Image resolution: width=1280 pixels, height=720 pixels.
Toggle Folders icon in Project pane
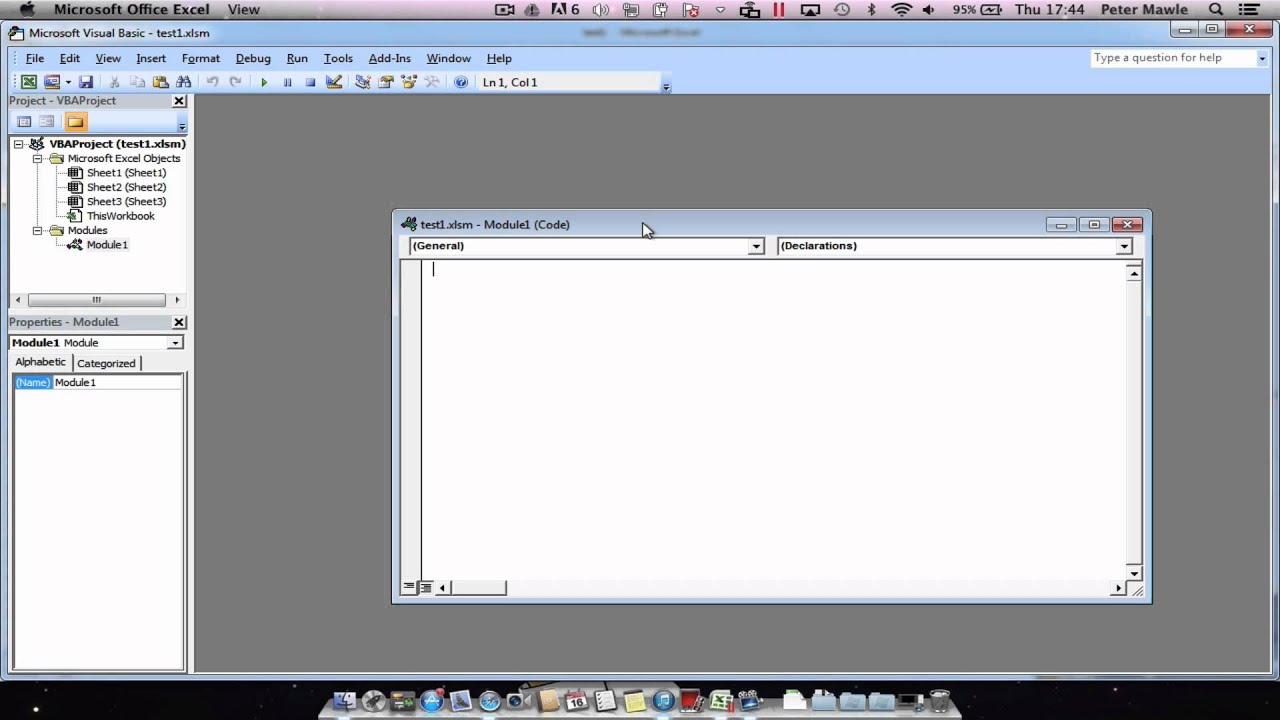pos(75,122)
